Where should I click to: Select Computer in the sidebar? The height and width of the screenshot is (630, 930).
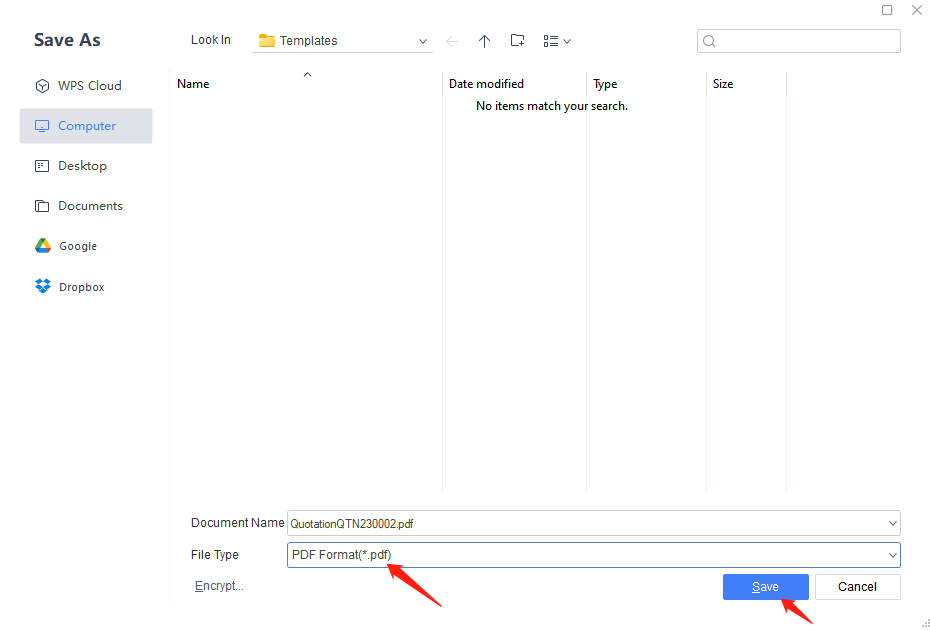[x=86, y=126]
